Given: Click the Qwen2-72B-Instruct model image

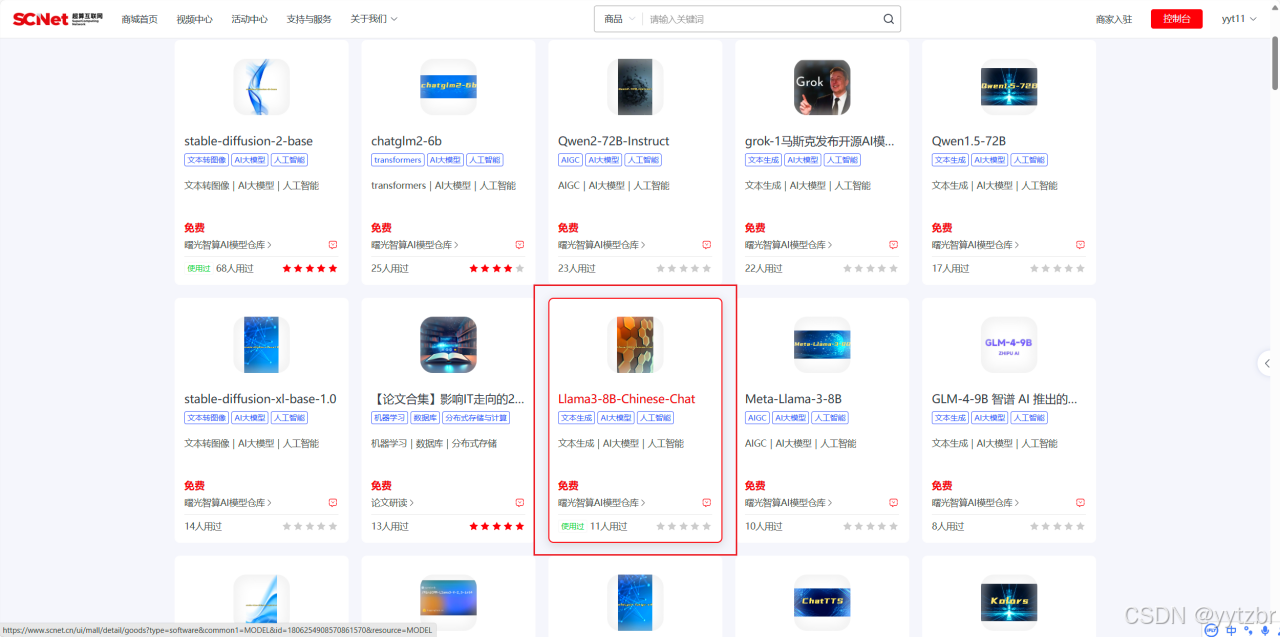Looking at the screenshot, I should click(x=636, y=87).
